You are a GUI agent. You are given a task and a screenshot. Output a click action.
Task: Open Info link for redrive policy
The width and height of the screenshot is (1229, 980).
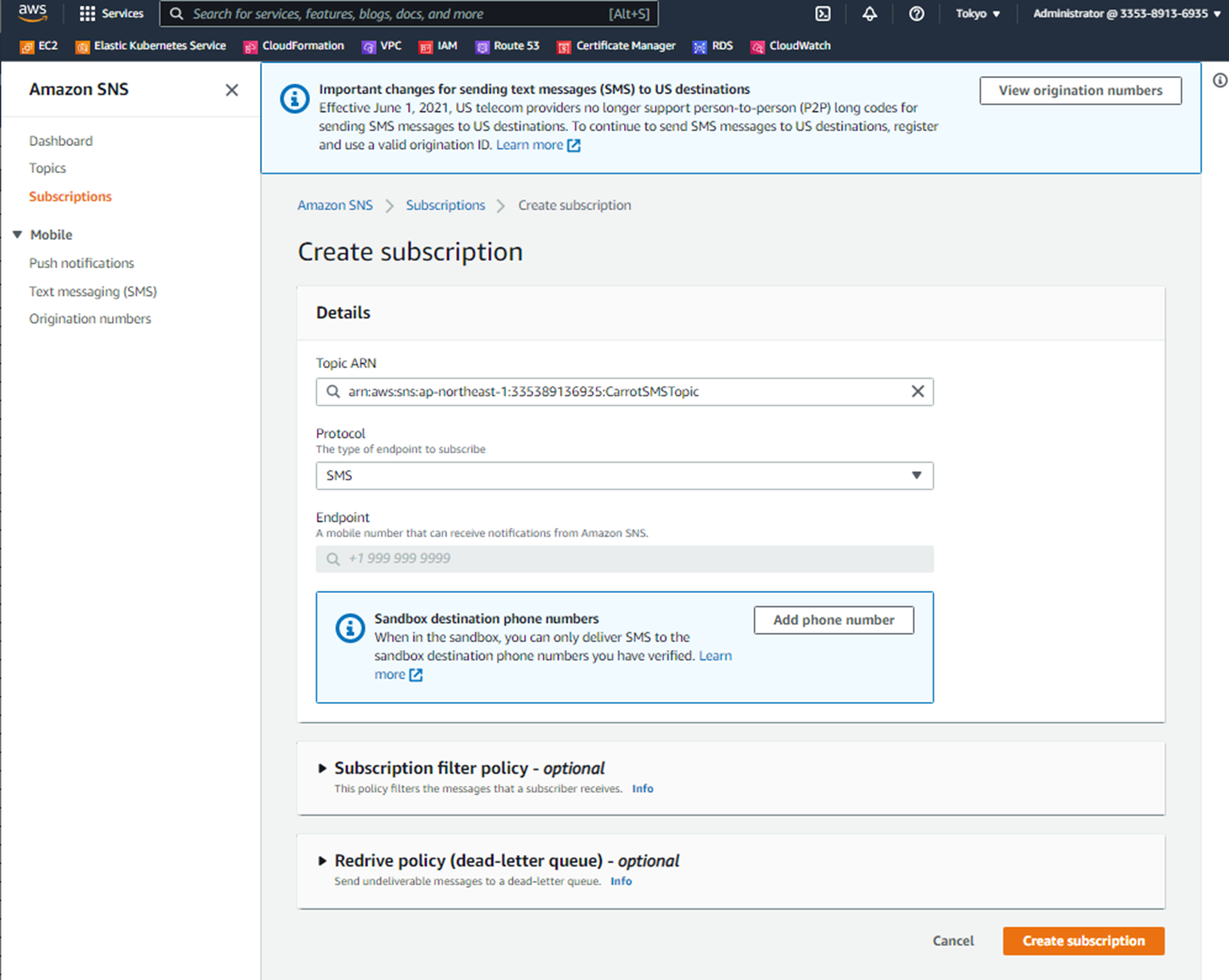[x=621, y=881]
